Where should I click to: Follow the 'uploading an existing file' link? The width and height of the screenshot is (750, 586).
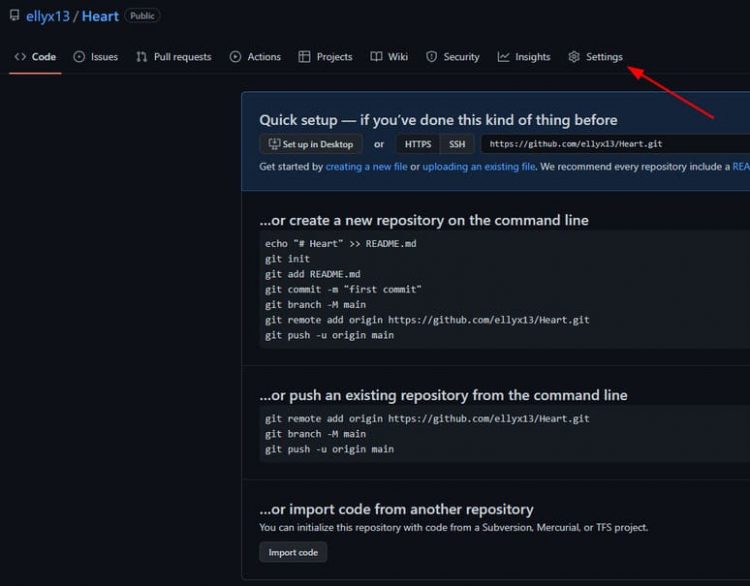tap(479, 167)
